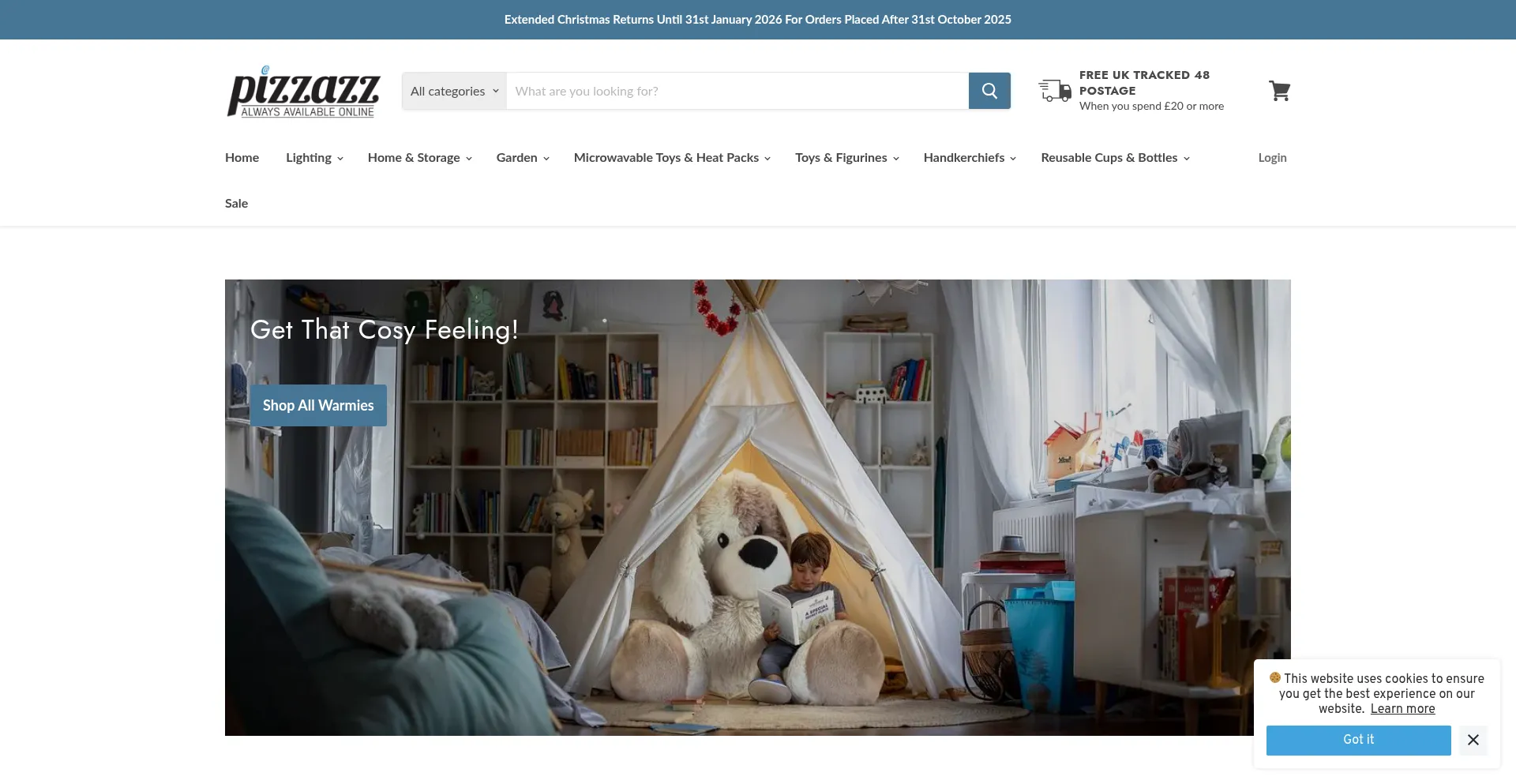This screenshot has width=1516, height=784.
Task: Open Toys & Figurines menu
Action: click(847, 158)
